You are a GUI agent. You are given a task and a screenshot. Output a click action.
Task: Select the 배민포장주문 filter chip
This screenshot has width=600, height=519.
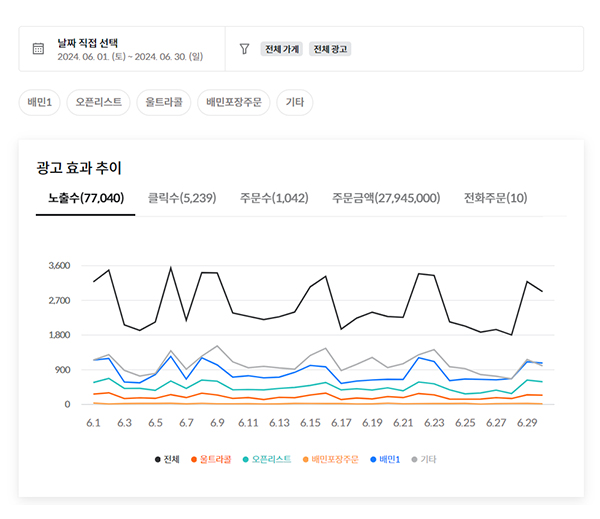(x=236, y=102)
